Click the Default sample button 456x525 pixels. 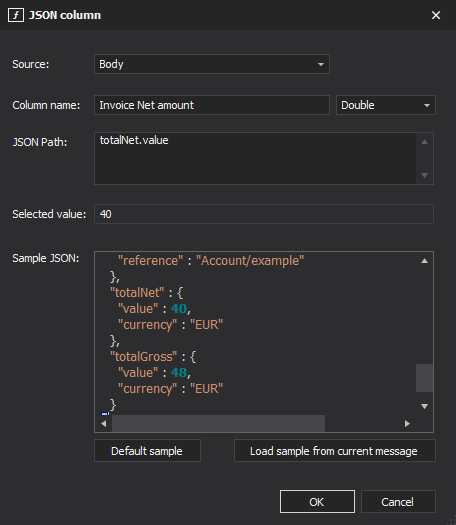[x=147, y=451]
